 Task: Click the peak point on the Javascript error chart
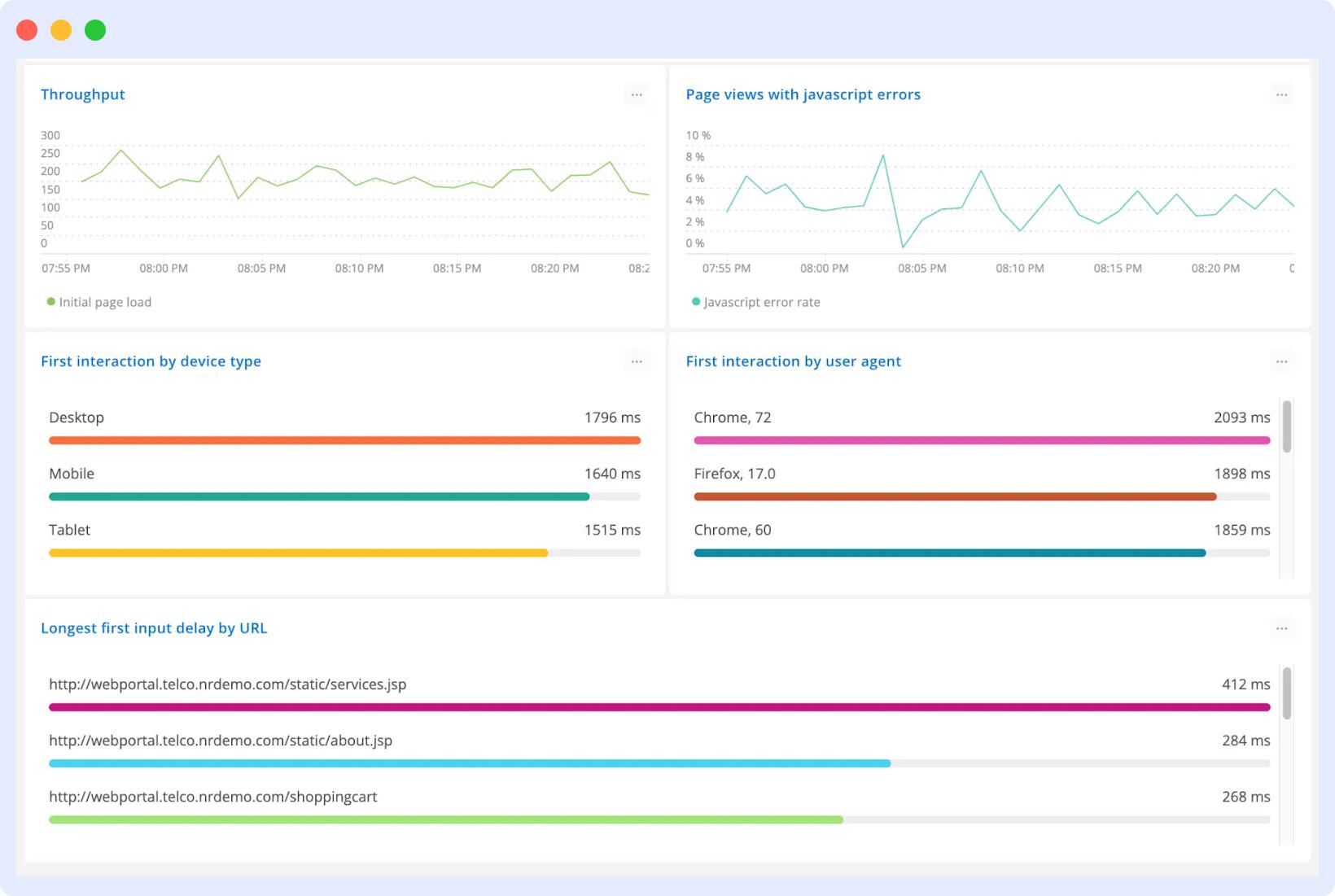tap(882, 155)
